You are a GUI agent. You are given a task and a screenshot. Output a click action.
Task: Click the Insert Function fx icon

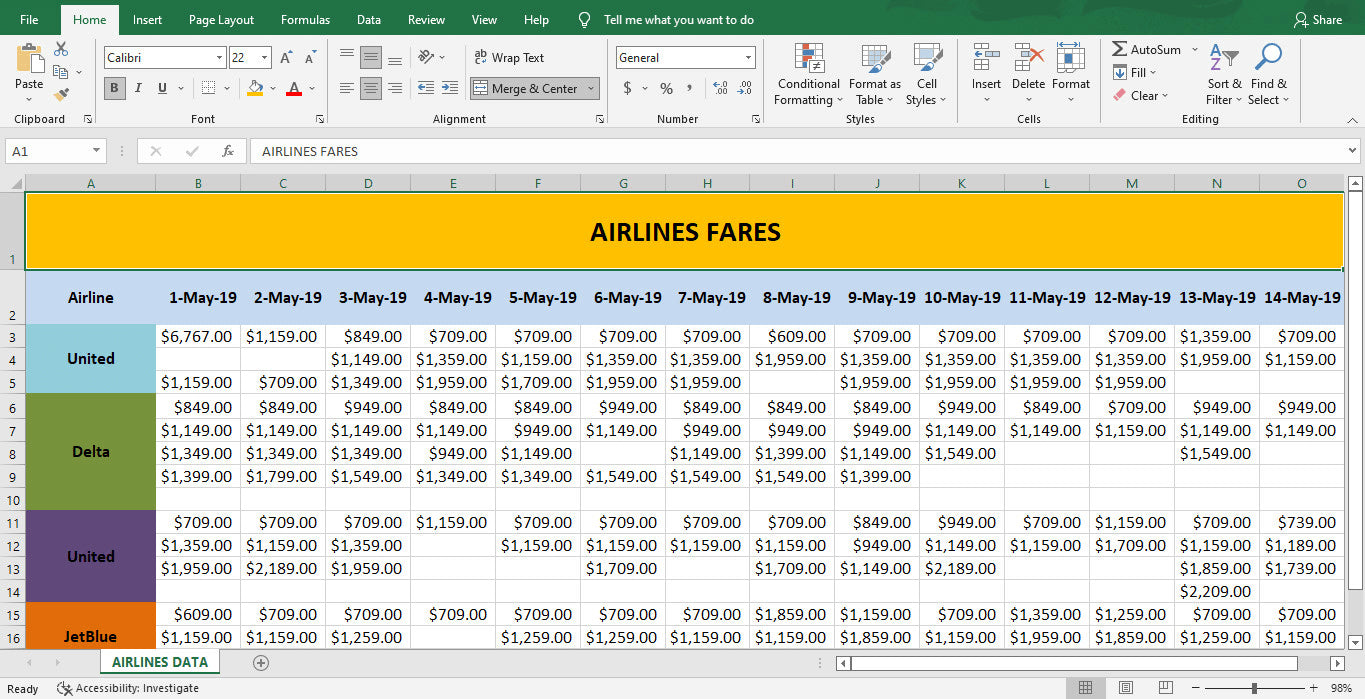[228, 151]
